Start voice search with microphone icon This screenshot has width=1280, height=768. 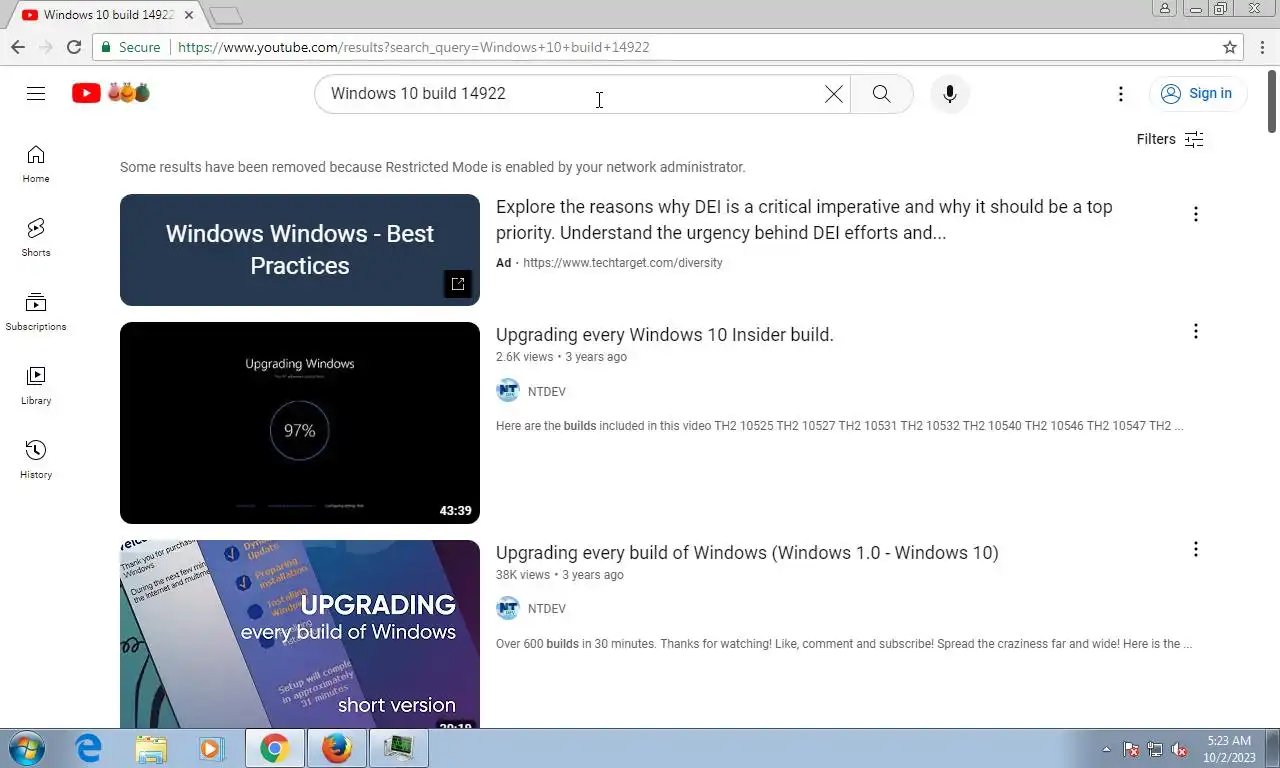950,94
